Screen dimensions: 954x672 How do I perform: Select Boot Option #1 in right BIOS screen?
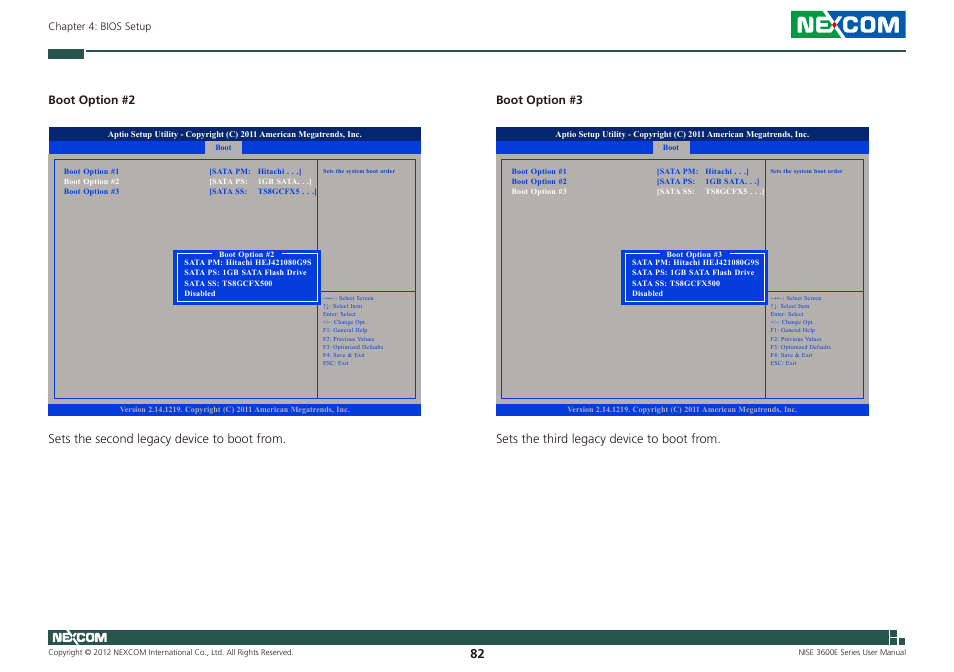(538, 171)
